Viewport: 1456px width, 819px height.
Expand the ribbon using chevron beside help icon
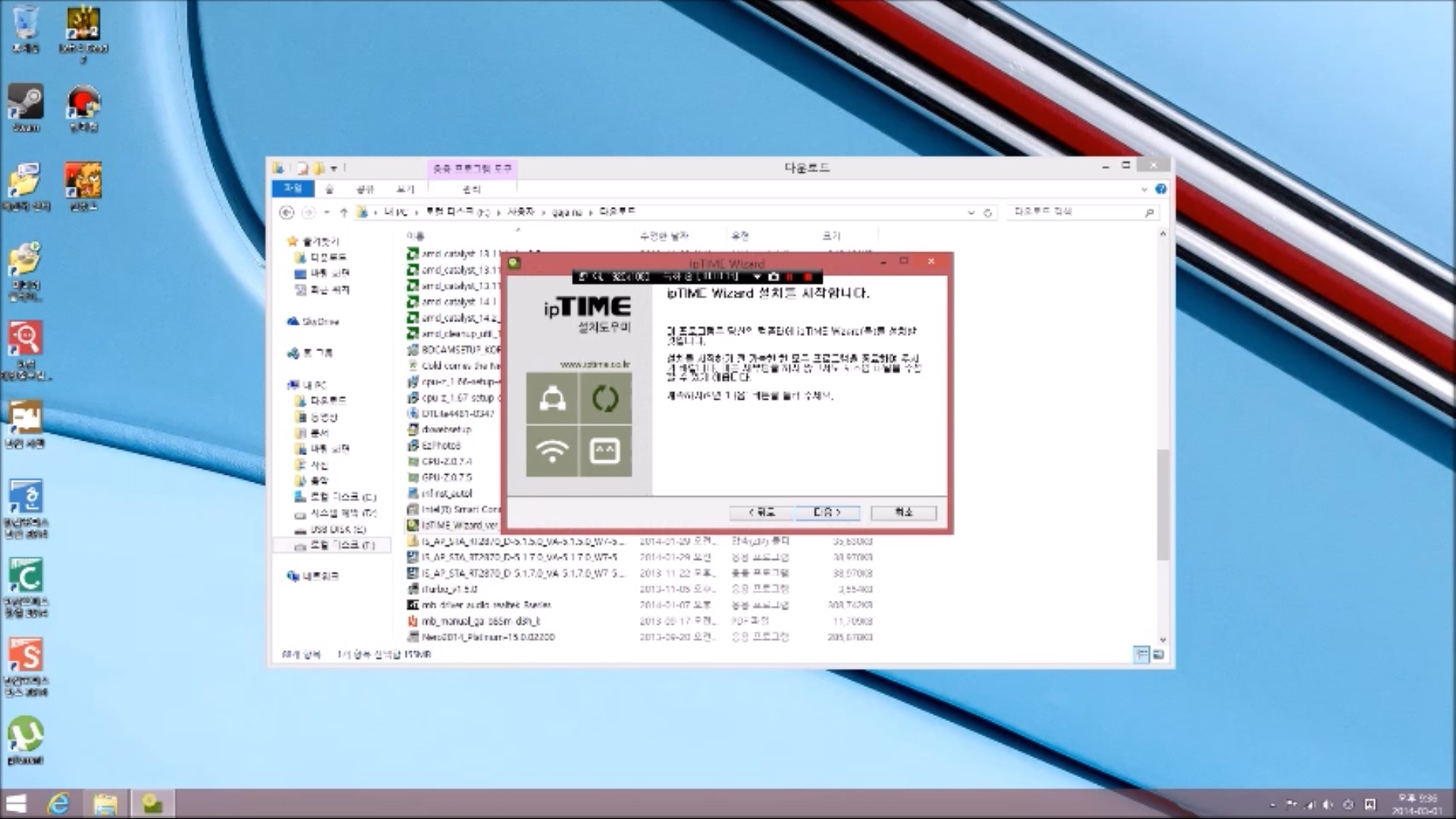(1144, 189)
